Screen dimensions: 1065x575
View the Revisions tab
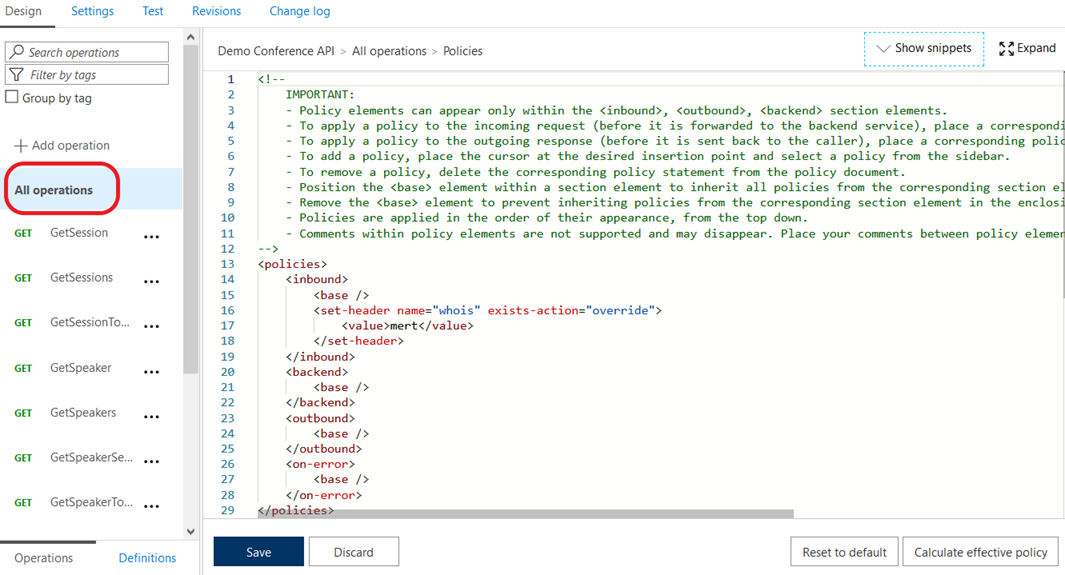point(216,12)
